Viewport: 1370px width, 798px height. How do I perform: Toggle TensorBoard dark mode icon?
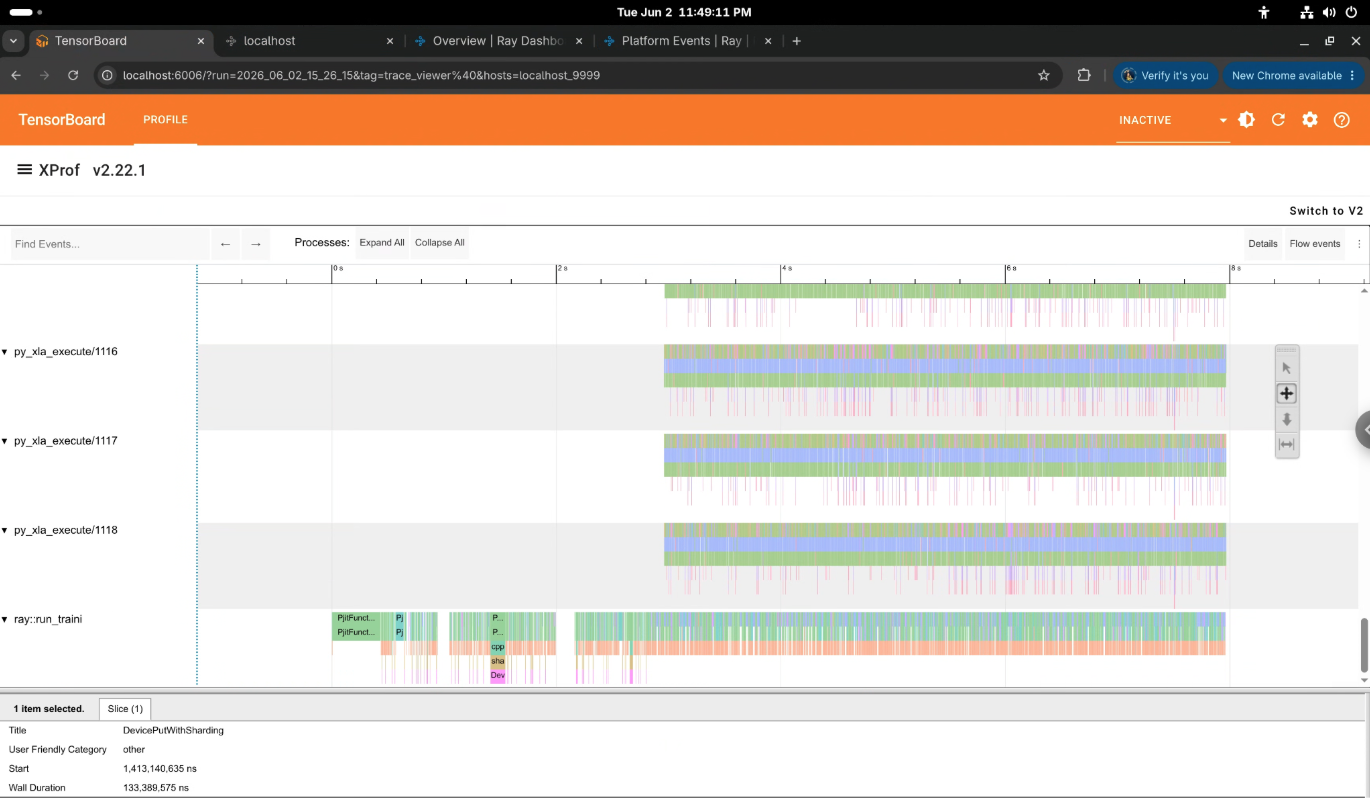(1246, 120)
